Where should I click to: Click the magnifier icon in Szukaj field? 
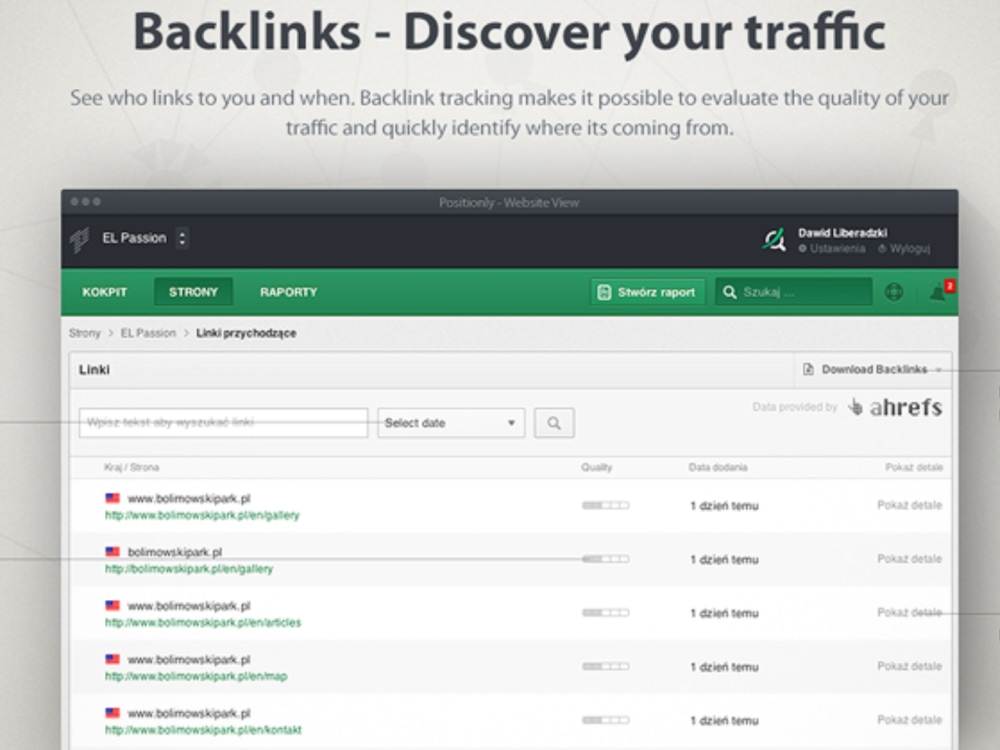coord(729,292)
